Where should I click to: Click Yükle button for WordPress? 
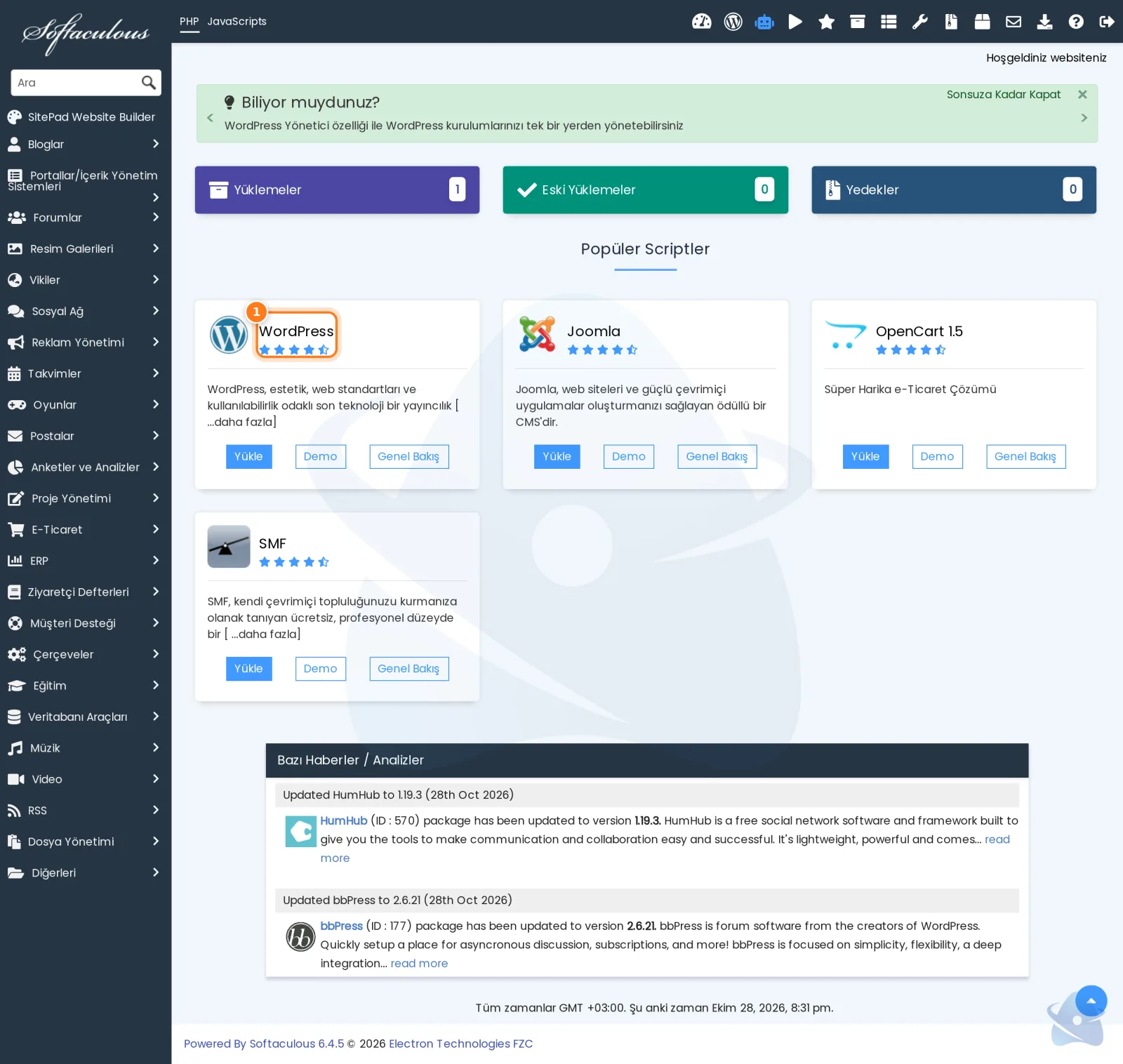click(x=248, y=457)
